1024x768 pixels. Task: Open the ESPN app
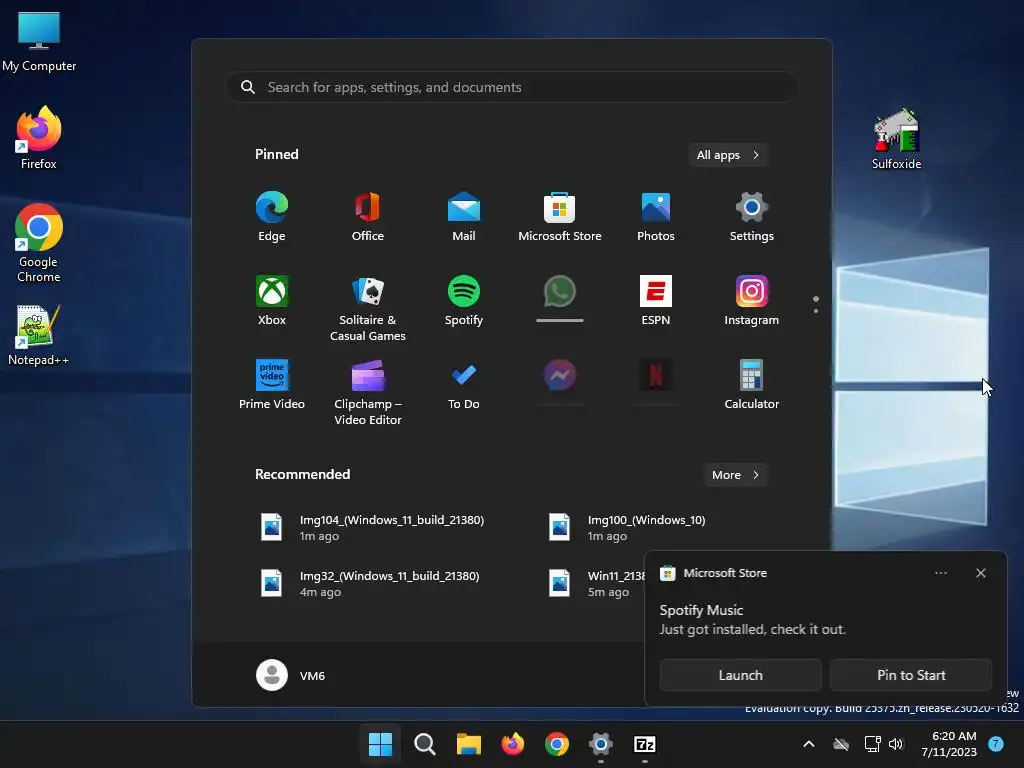point(656,300)
